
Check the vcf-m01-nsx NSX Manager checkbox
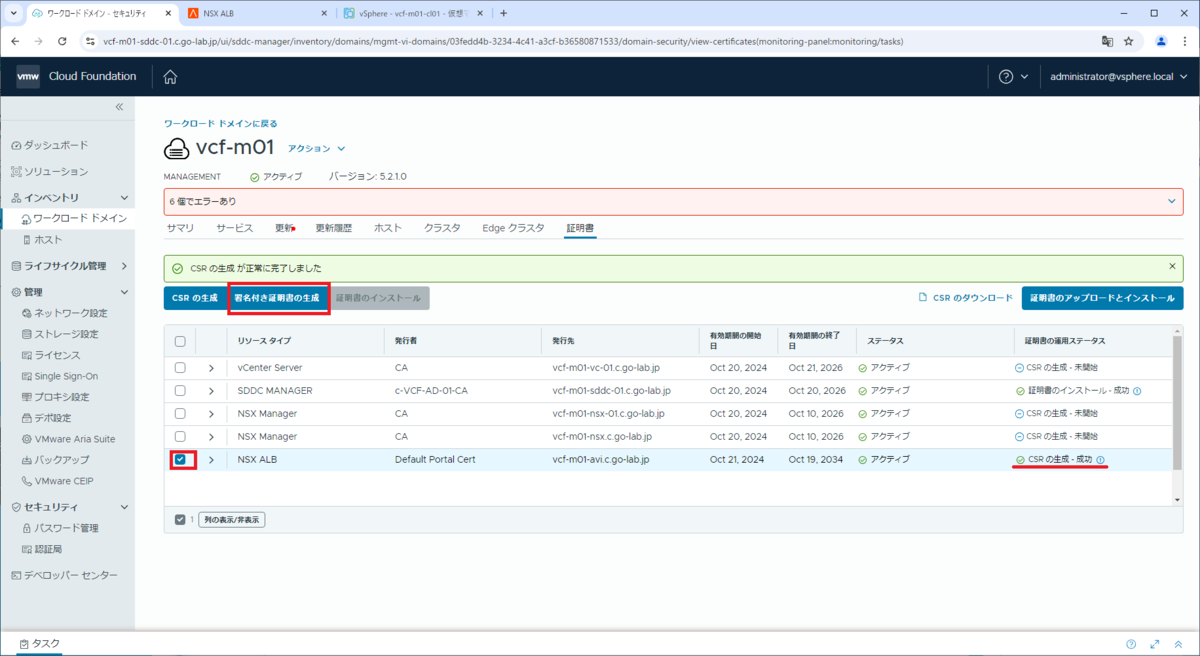(x=180, y=437)
